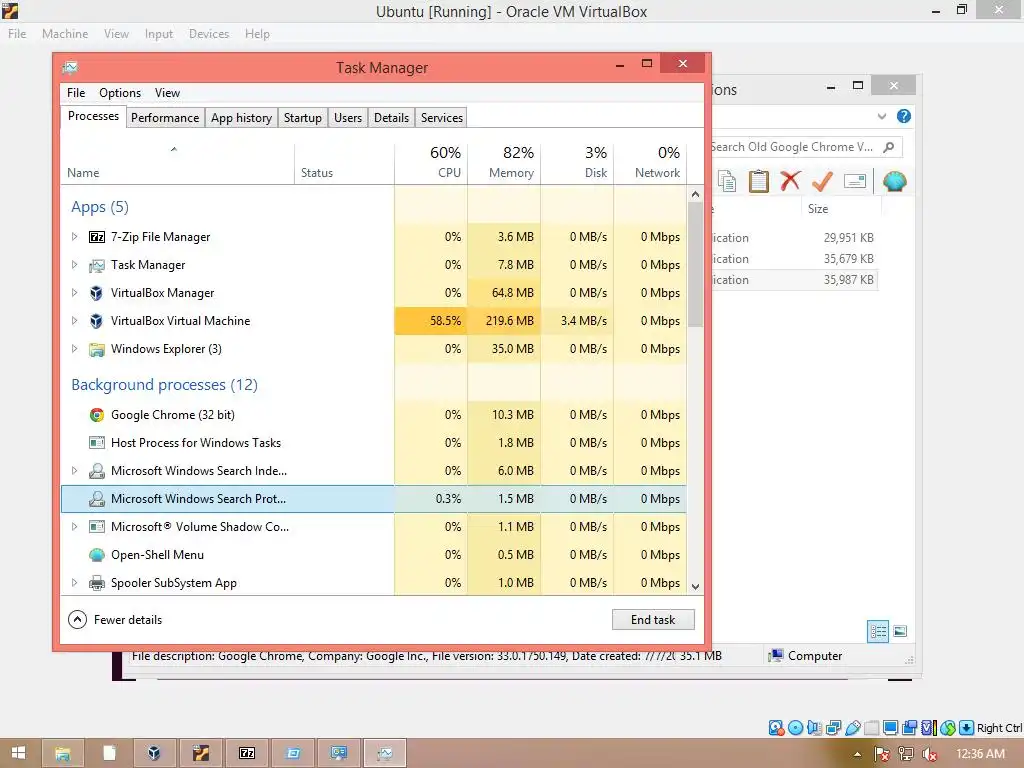Open the Task Manager Options menu
1024x768 pixels.
pyautogui.click(x=120, y=93)
